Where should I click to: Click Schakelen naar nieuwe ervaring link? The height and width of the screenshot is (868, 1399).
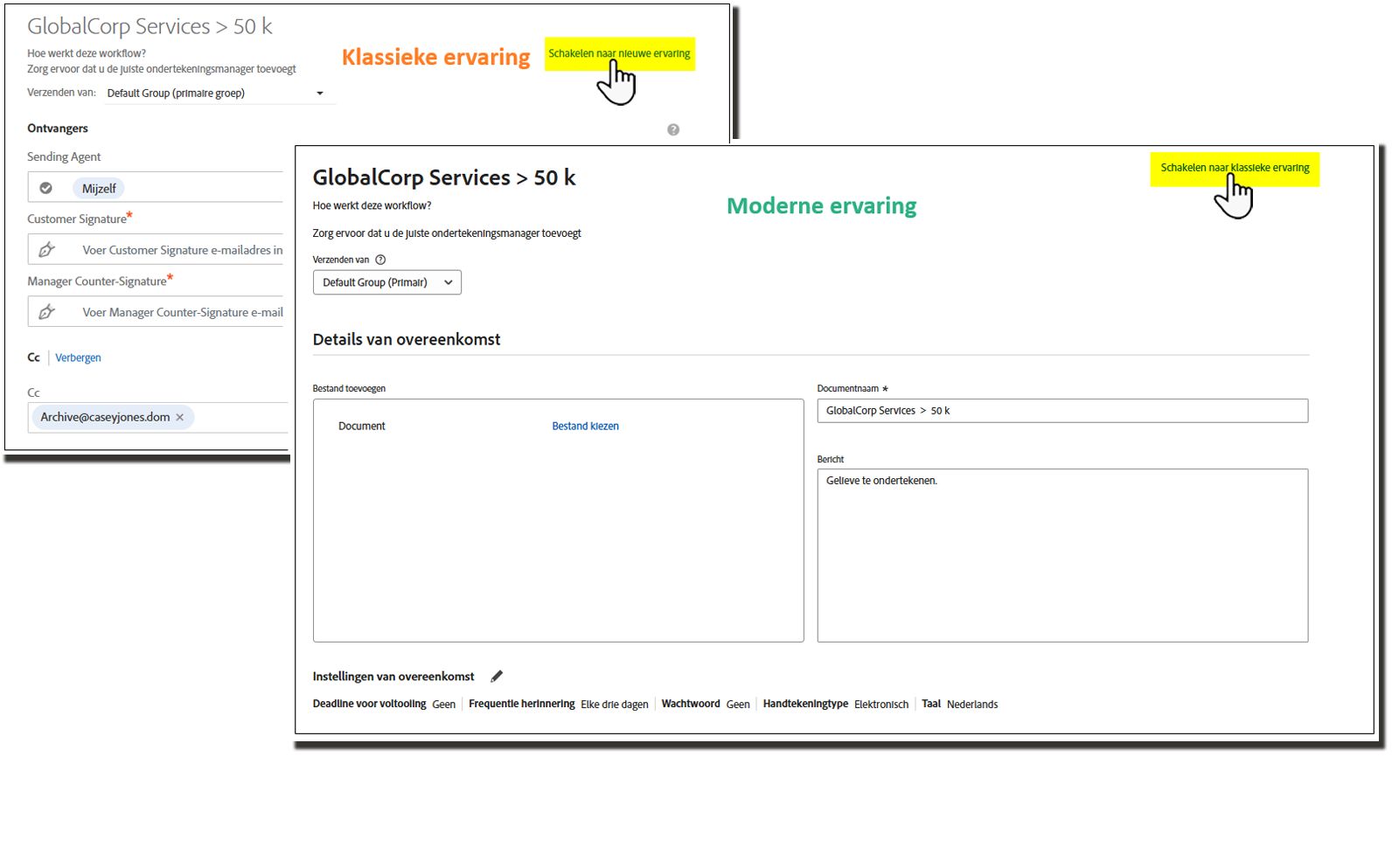coord(619,53)
